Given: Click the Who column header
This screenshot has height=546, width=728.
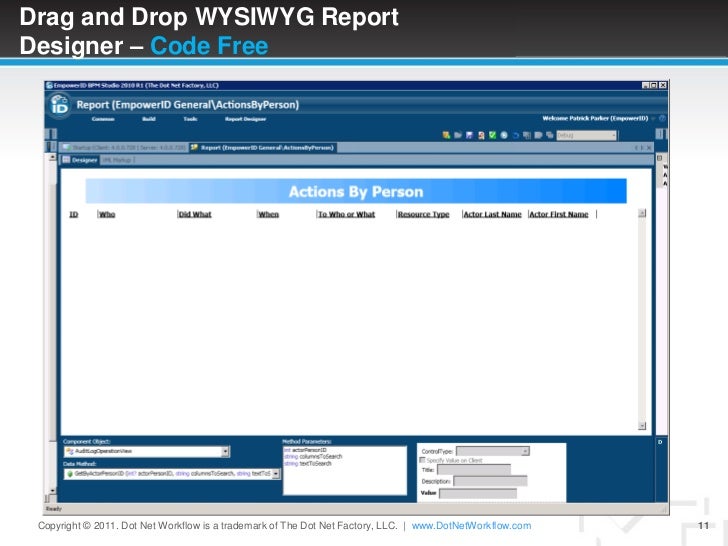Looking at the screenshot, I should (107, 214).
